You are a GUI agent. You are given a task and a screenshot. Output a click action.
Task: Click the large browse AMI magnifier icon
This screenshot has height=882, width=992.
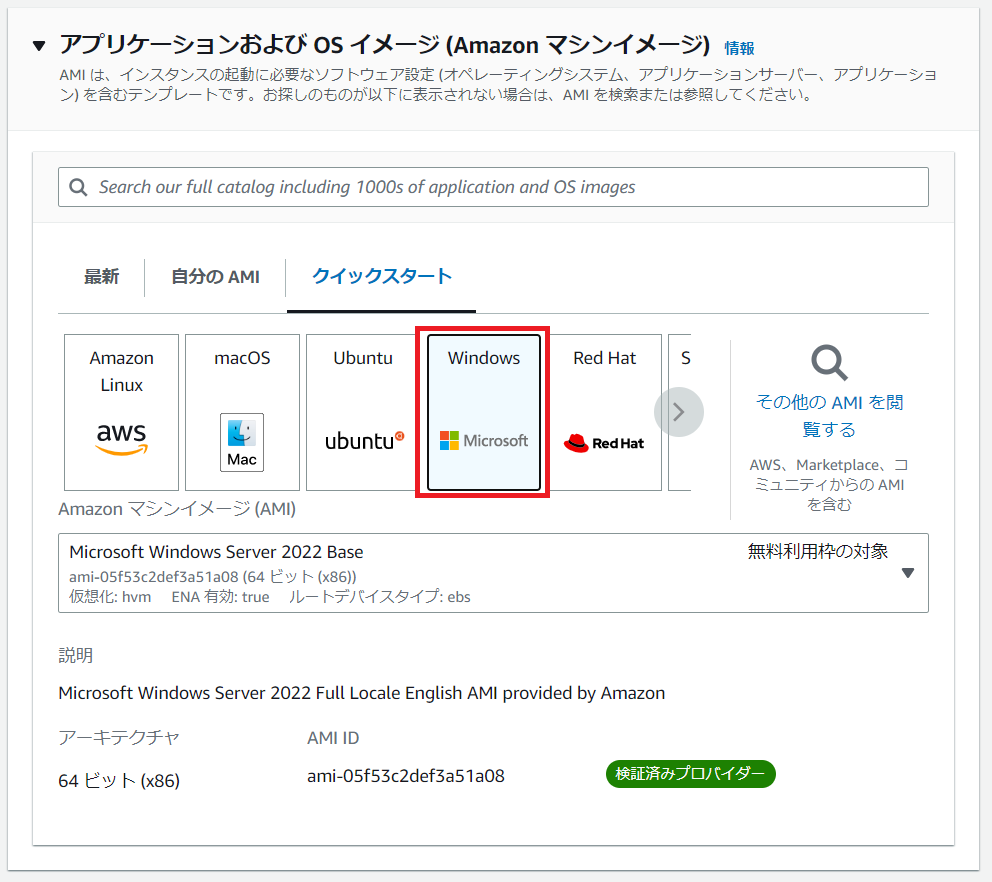pyautogui.click(x=829, y=363)
